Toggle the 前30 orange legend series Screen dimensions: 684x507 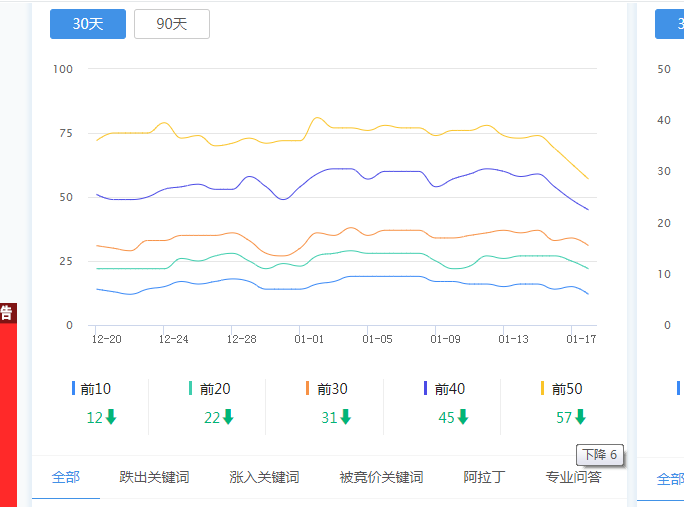pyautogui.click(x=326, y=389)
